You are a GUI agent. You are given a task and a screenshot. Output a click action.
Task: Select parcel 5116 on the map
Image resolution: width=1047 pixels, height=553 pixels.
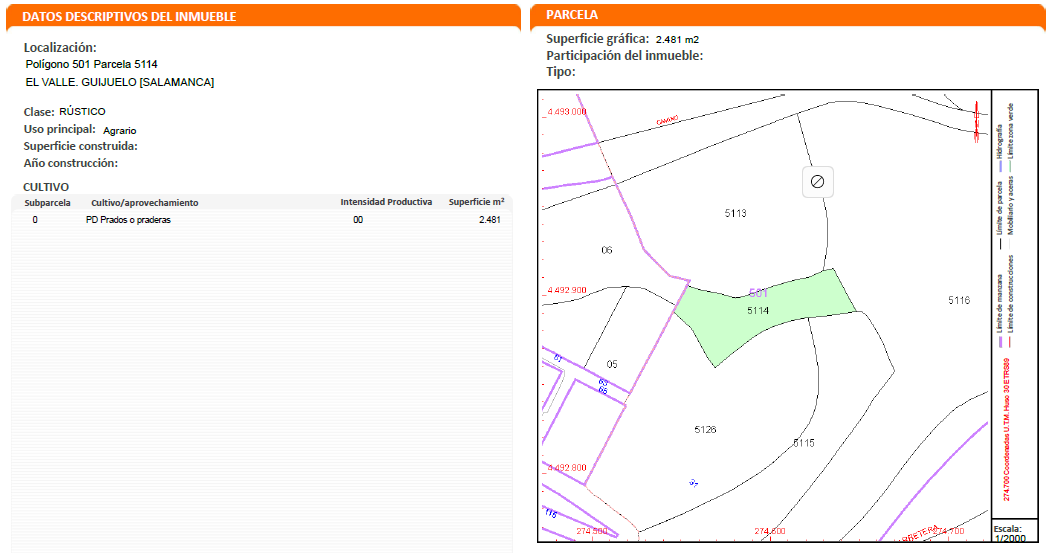(958, 300)
